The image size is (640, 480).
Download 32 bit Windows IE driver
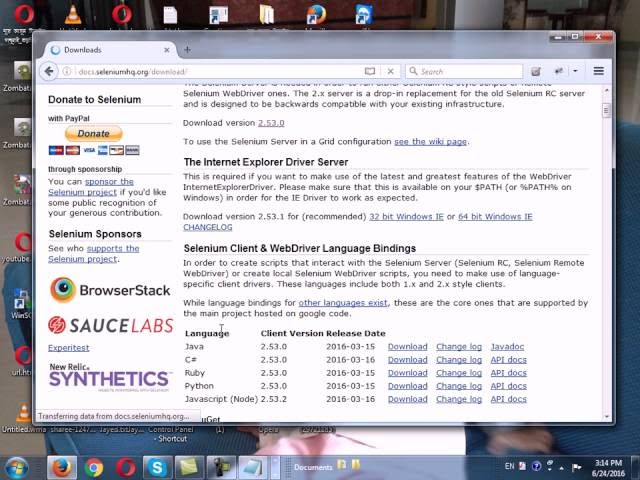pos(406,216)
